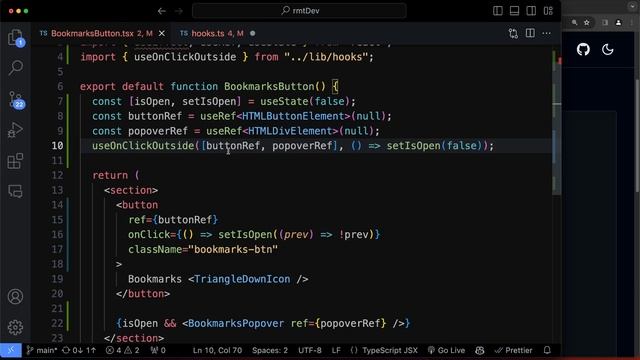Toggle primary sidebar layout icon
Screen dimensions: 640x360
498,11
